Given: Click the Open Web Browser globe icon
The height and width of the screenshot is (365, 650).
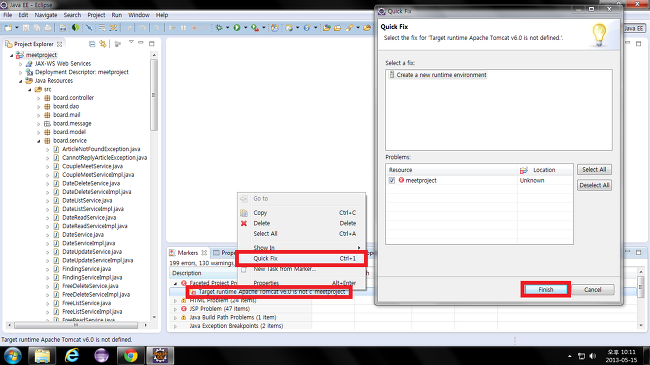Looking at the screenshot, I should coord(75,28).
